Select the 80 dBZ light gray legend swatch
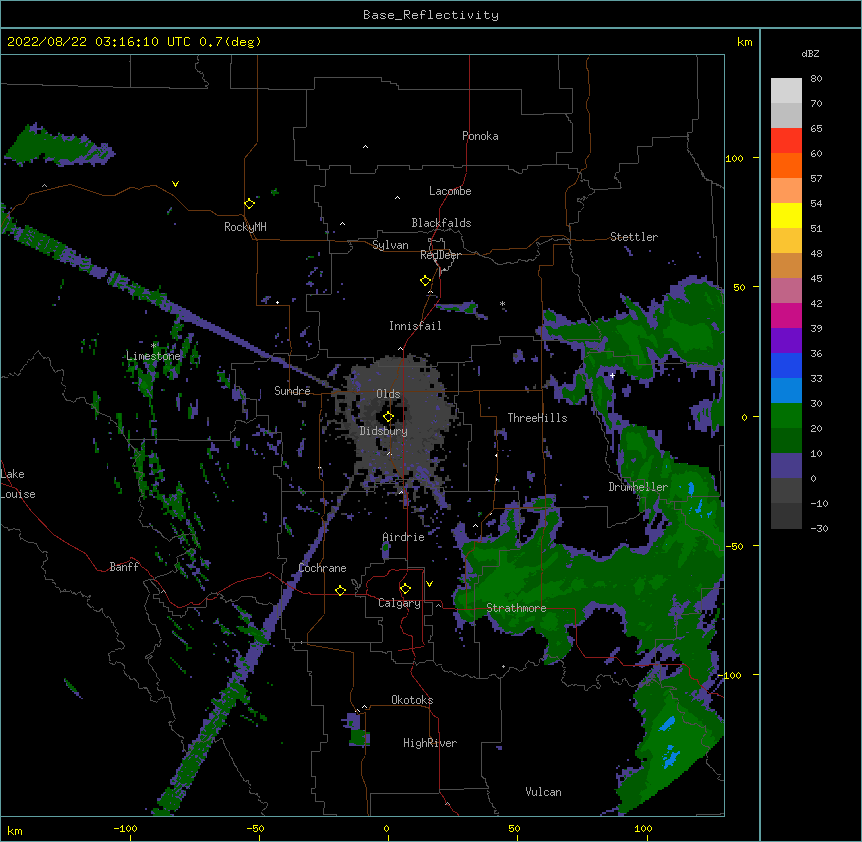 click(786, 91)
